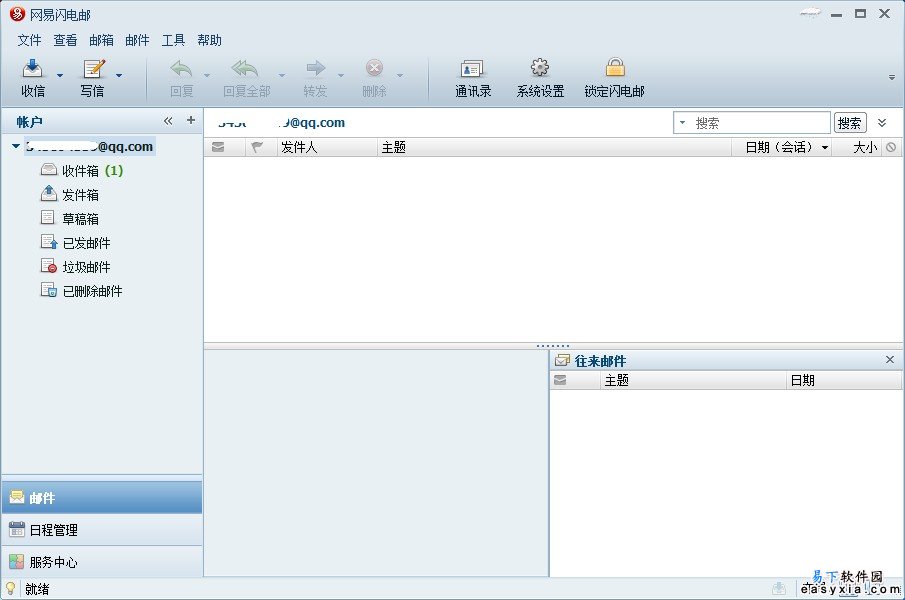
Task: Close the 往来邮件 panel
Action: 890,359
